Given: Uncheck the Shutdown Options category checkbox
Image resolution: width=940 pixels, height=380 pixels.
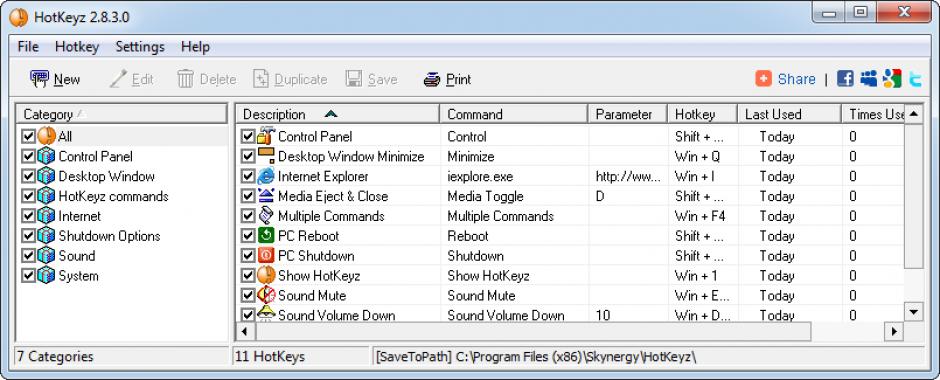Looking at the screenshot, I should coord(28,236).
